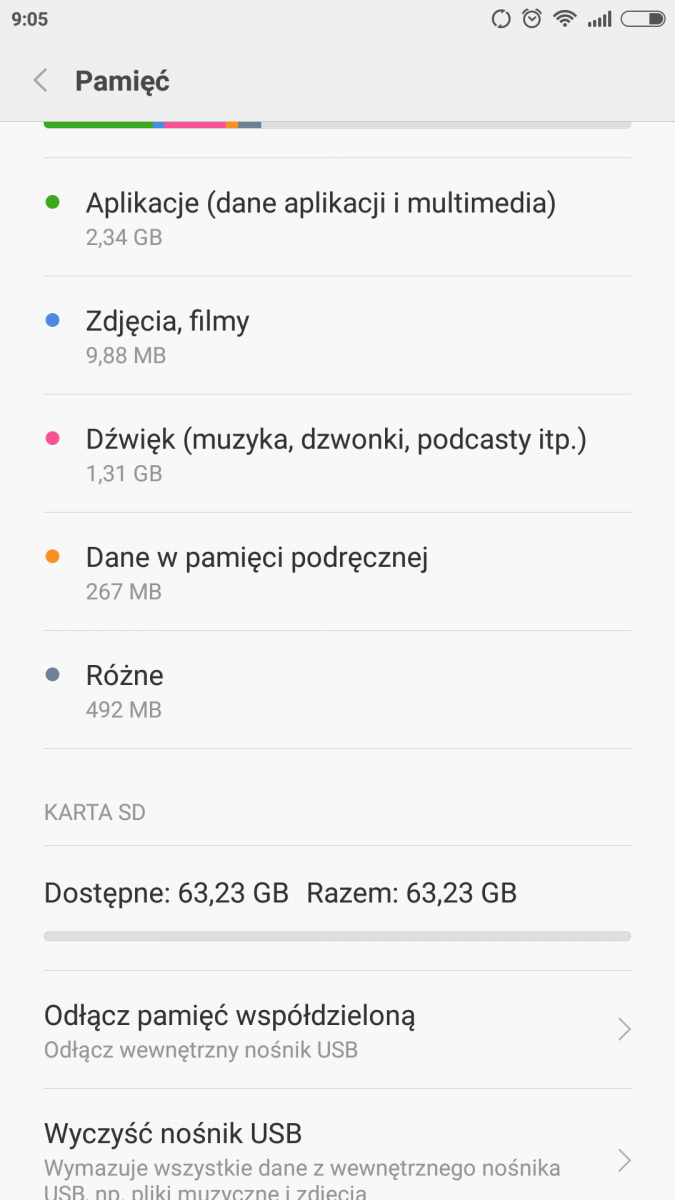This screenshot has height=1200, width=675.
Task: Tap the internal storage usage color bar
Action: 337,125
